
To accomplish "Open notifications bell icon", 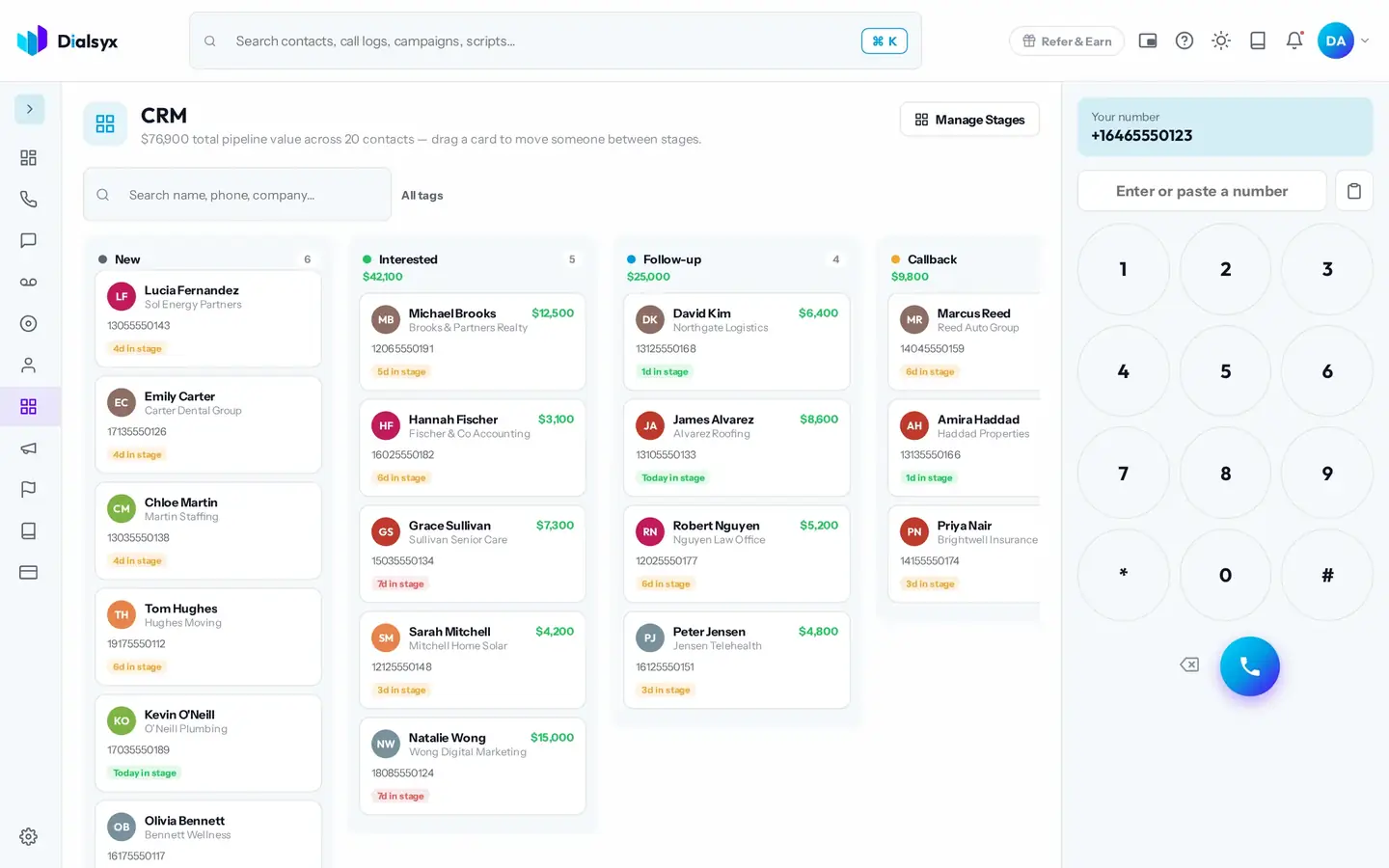I will click(x=1294, y=41).
